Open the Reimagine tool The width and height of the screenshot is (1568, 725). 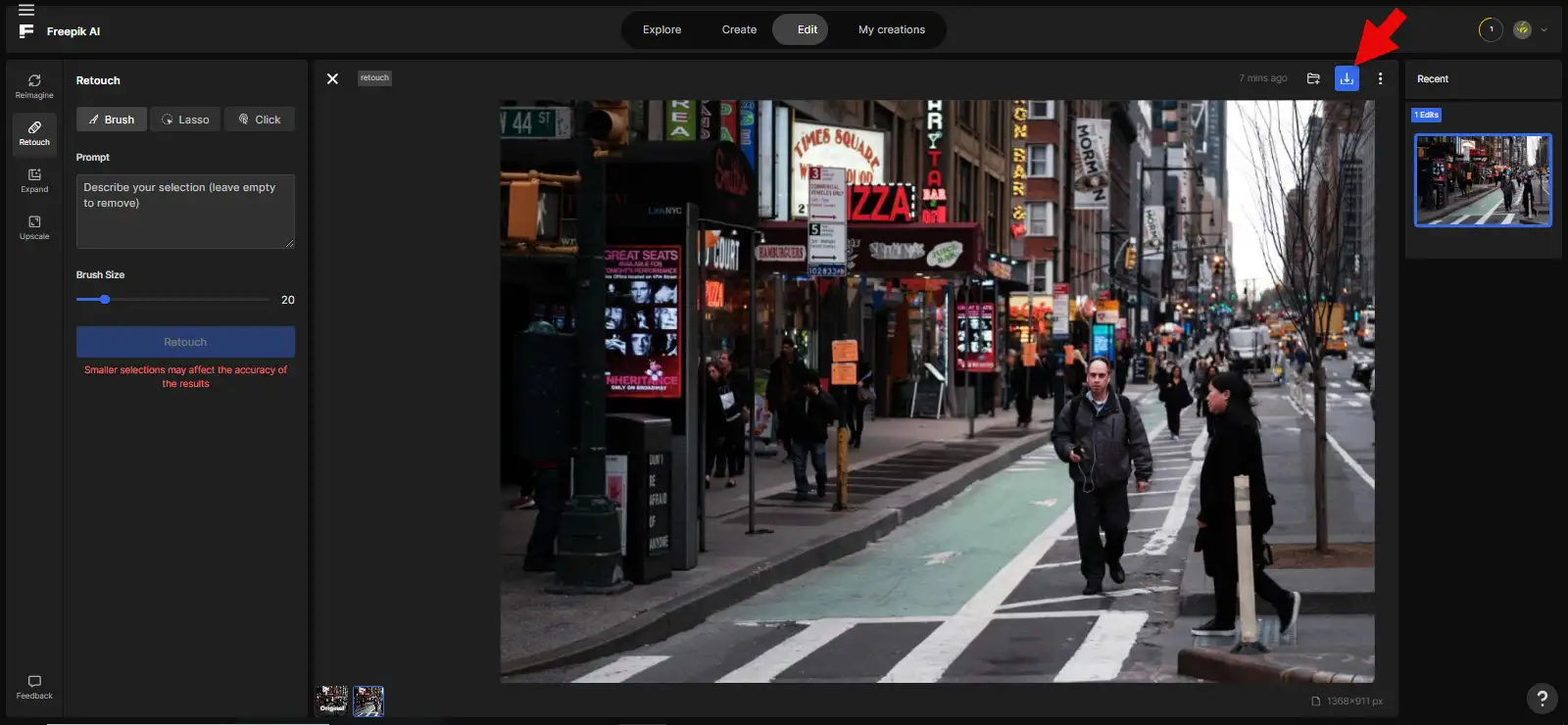click(34, 86)
